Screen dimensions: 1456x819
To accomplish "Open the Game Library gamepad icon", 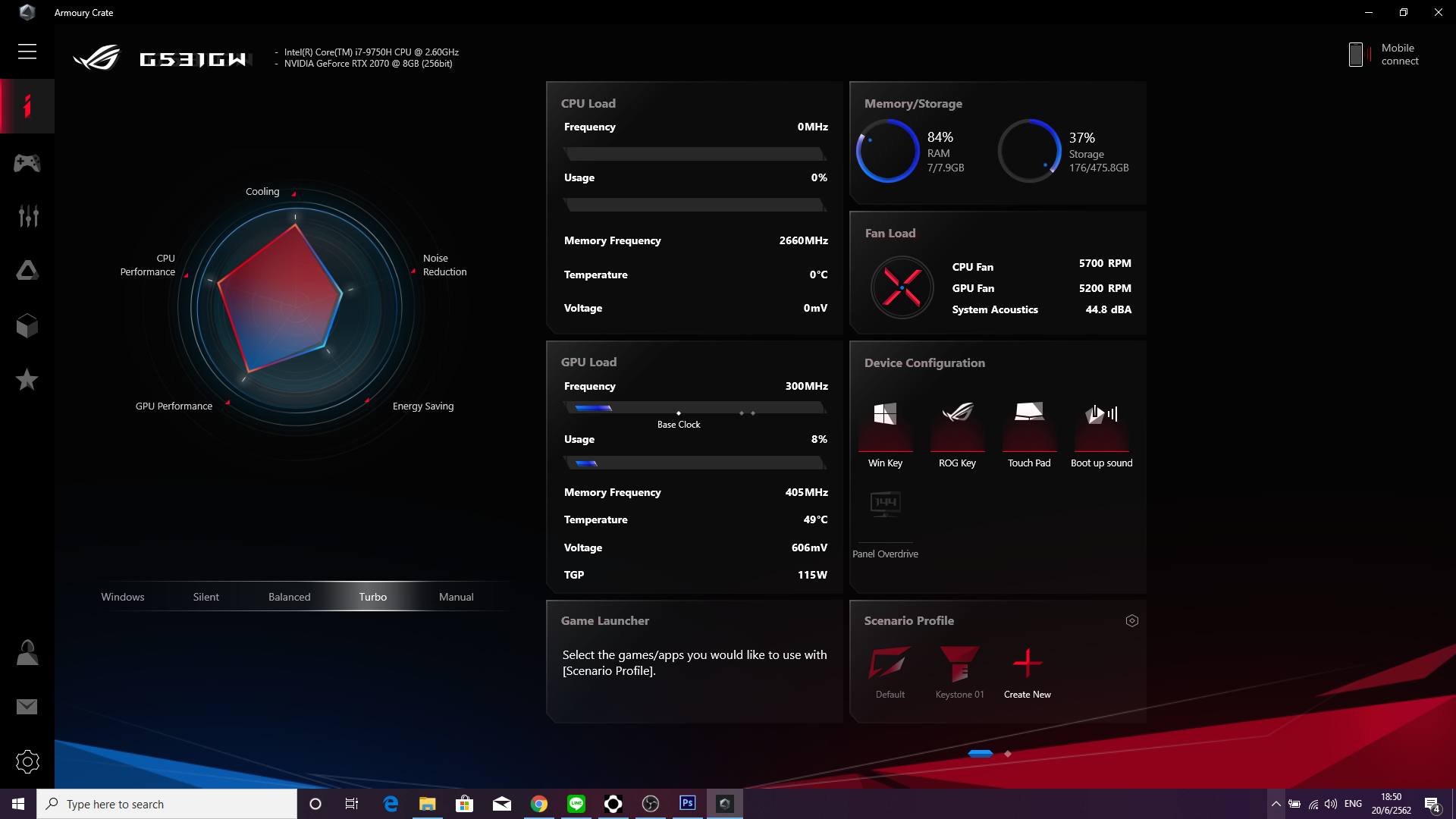I will pos(27,162).
